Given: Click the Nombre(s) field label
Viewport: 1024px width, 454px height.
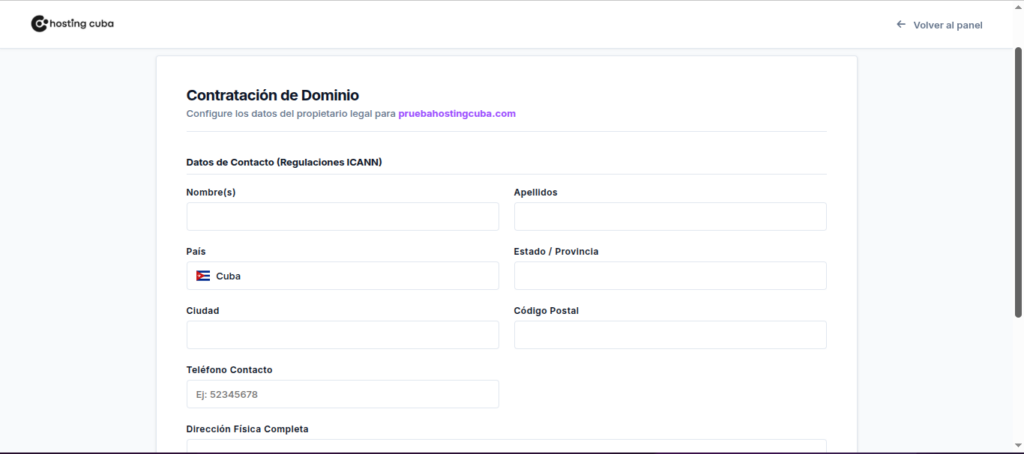Looking at the screenshot, I should (211, 192).
